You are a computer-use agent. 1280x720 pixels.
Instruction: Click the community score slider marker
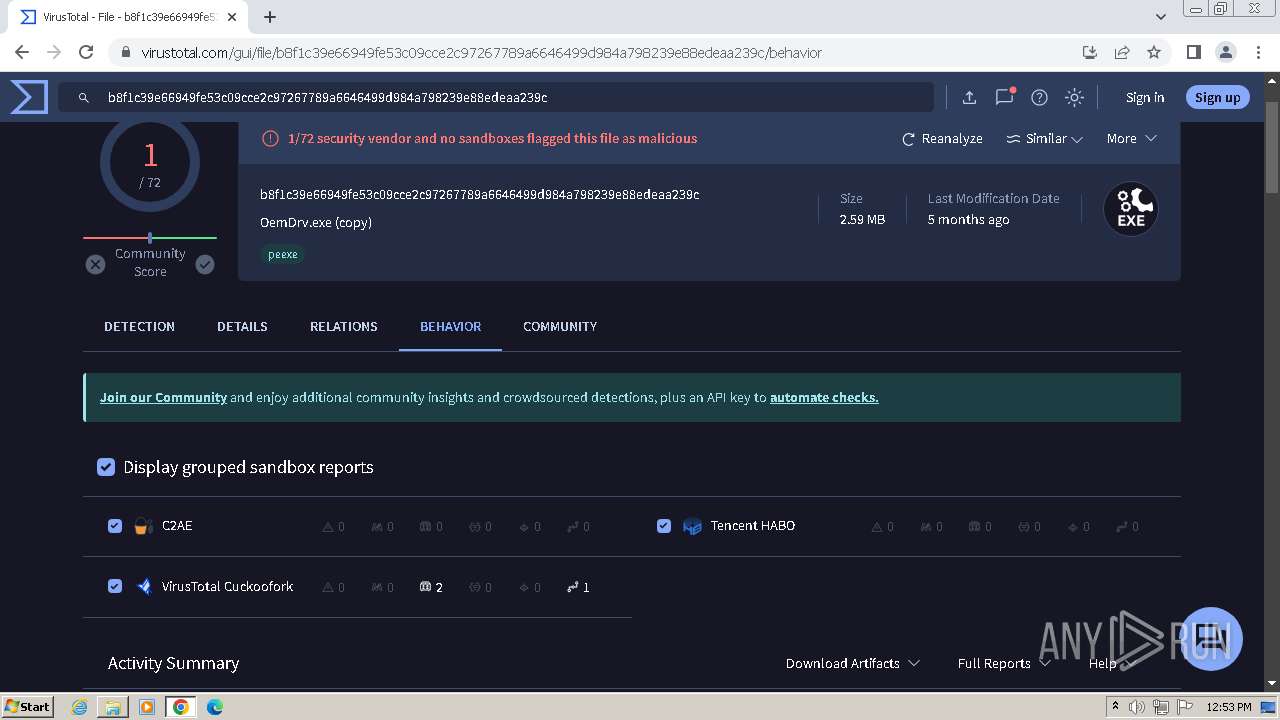click(x=150, y=238)
